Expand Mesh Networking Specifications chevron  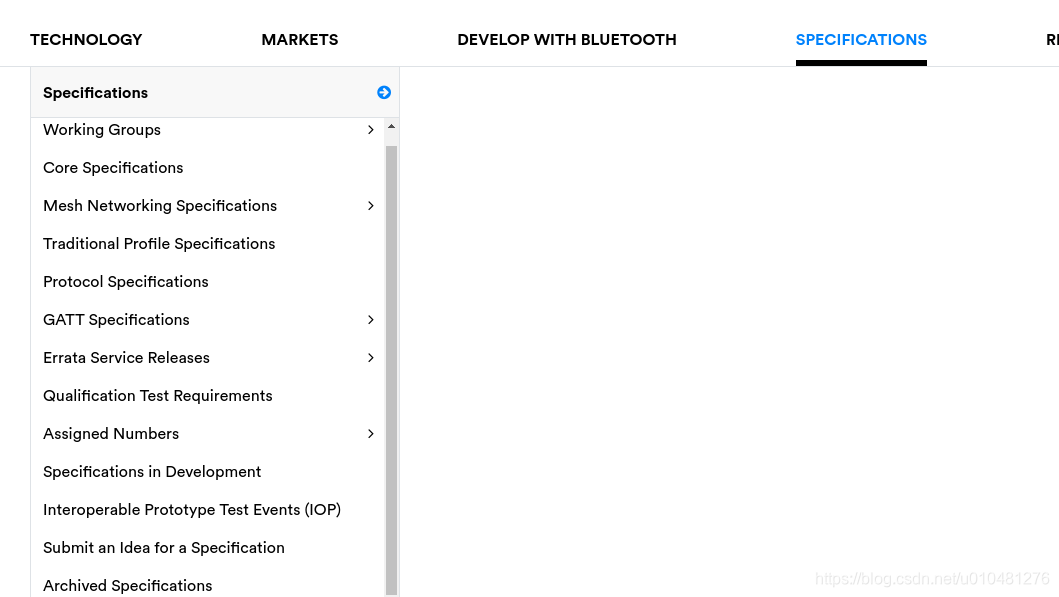pyautogui.click(x=371, y=205)
